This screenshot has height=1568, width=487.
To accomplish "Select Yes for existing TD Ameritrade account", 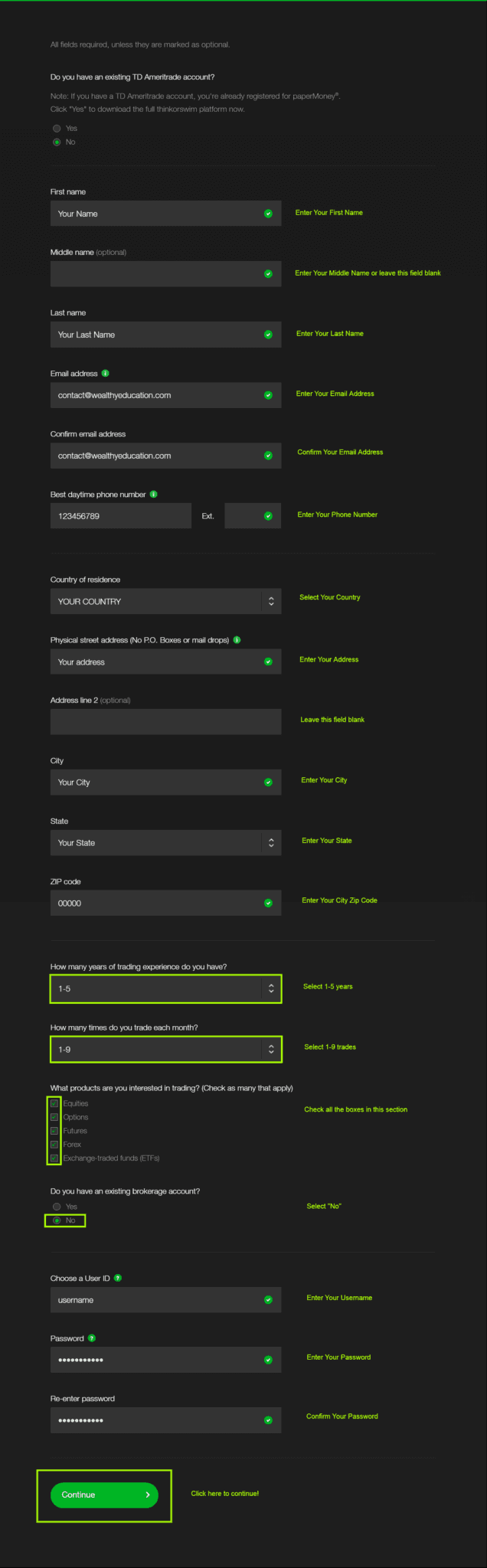I will pyautogui.click(x=56, y=128).
